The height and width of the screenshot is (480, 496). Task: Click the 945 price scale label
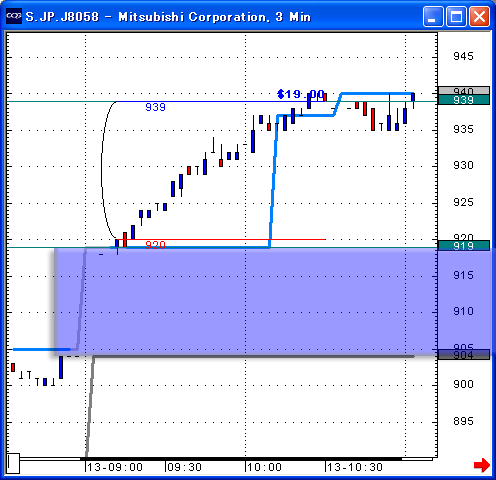coord(463,56)
